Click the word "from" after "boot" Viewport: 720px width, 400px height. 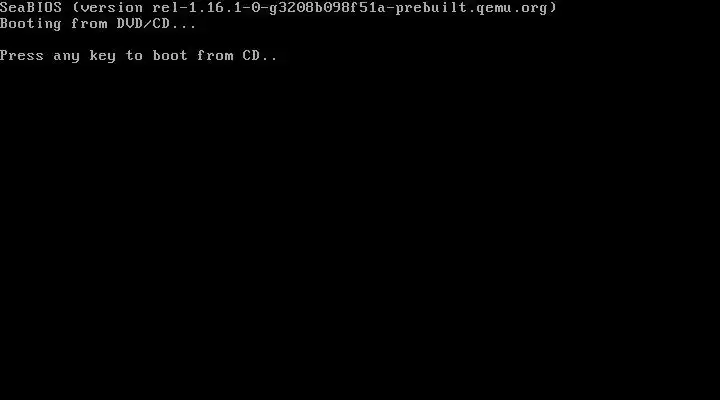[215, 56]
